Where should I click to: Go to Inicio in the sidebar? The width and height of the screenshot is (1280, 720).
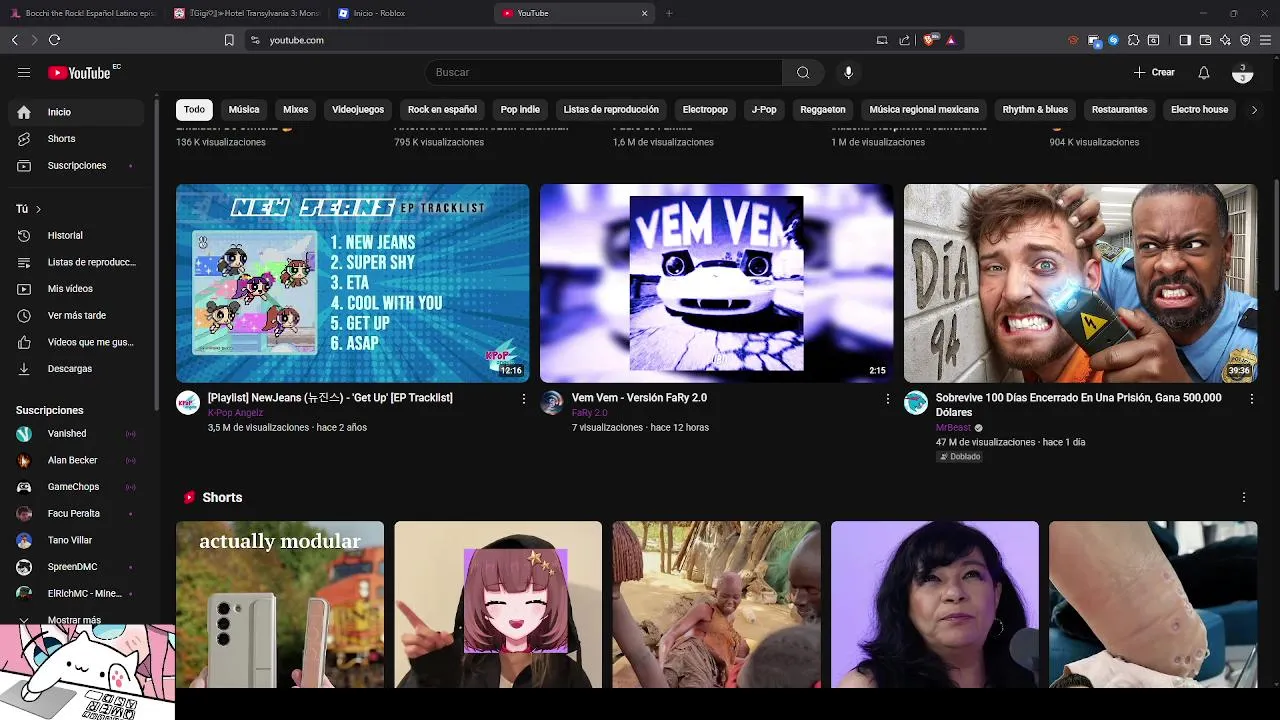[x=76, y=112]
